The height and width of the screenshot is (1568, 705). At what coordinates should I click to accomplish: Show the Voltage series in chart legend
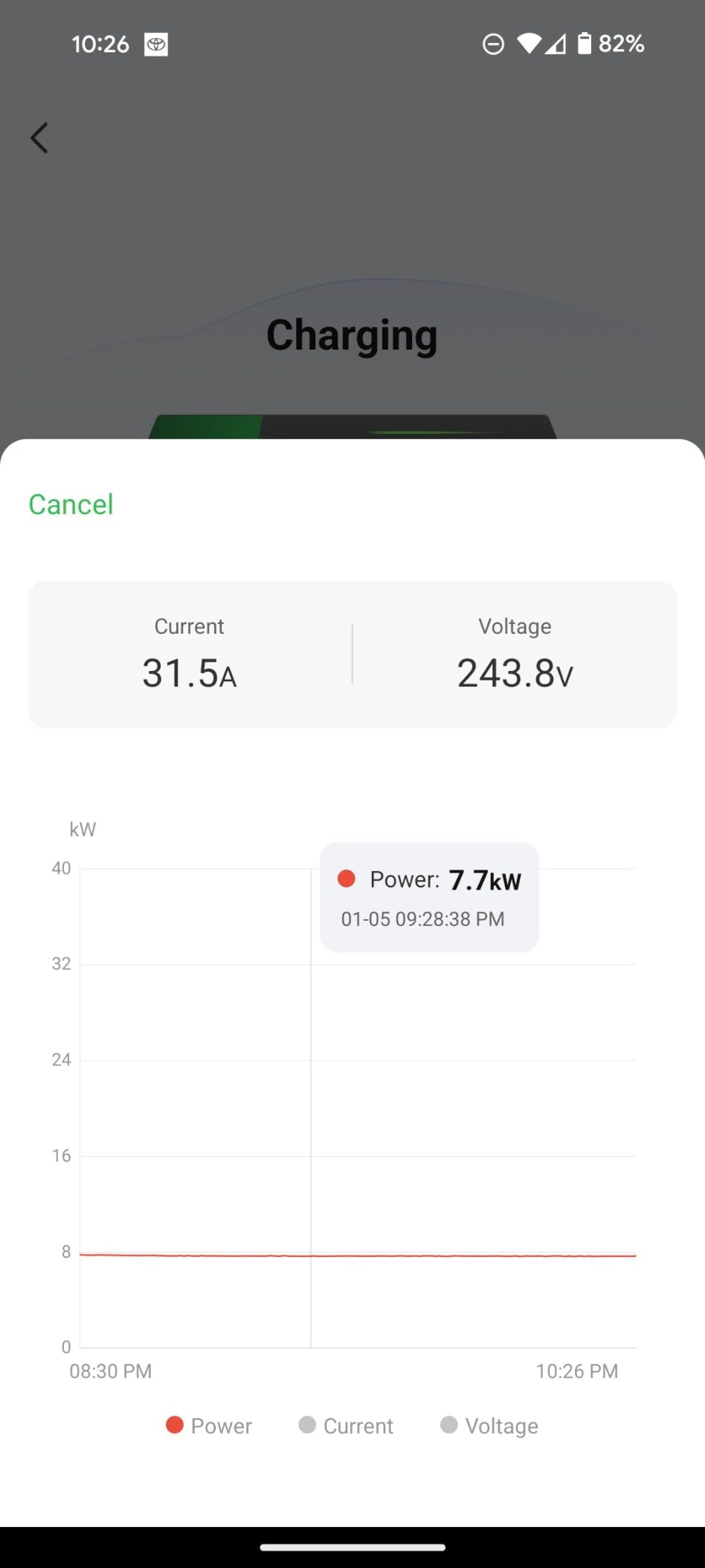pyautogui.click(x=489, y=1425)
